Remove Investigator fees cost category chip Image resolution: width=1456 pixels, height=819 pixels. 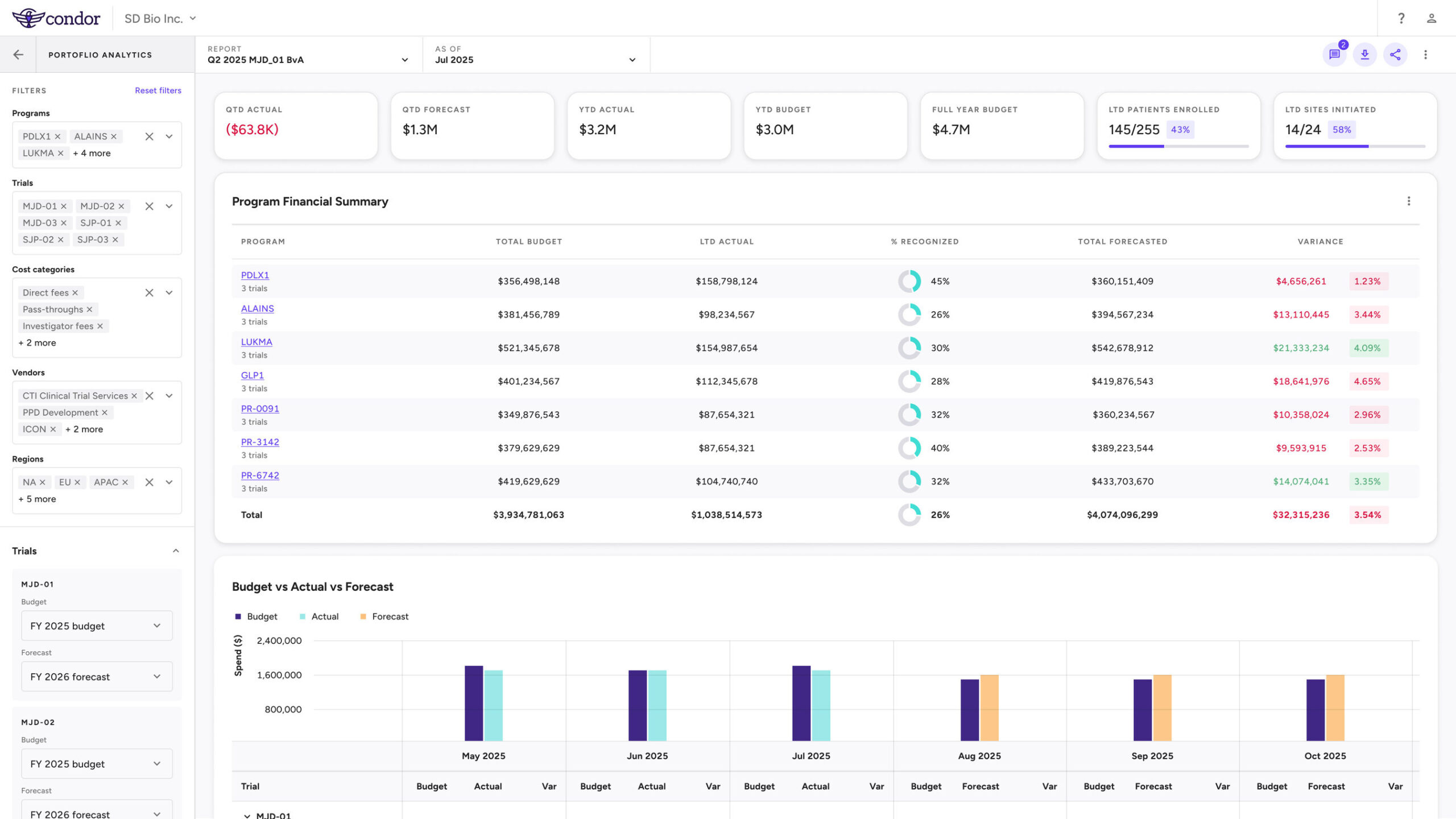(100, 326)
